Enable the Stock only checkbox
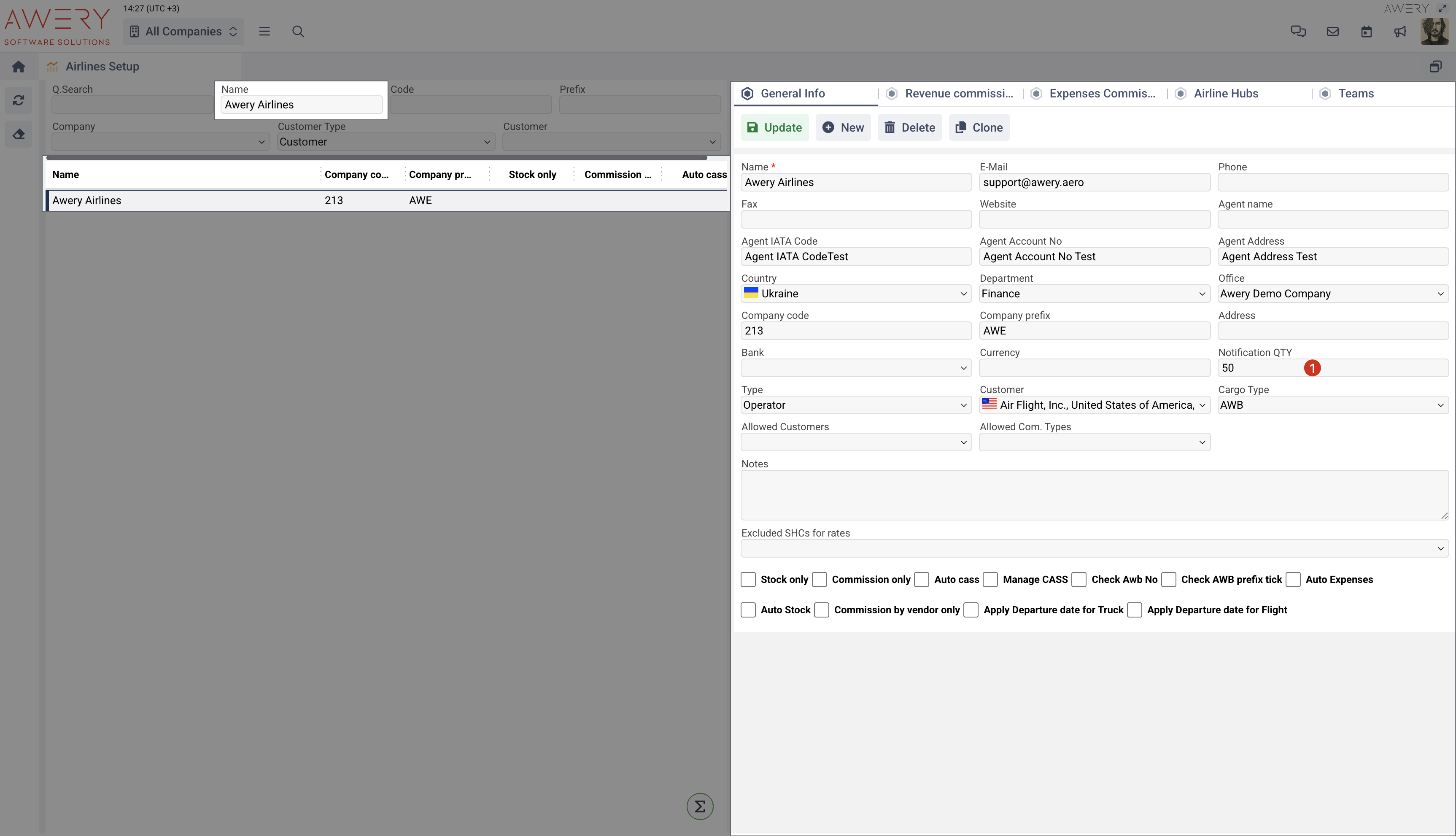 [x=748, y=580]
